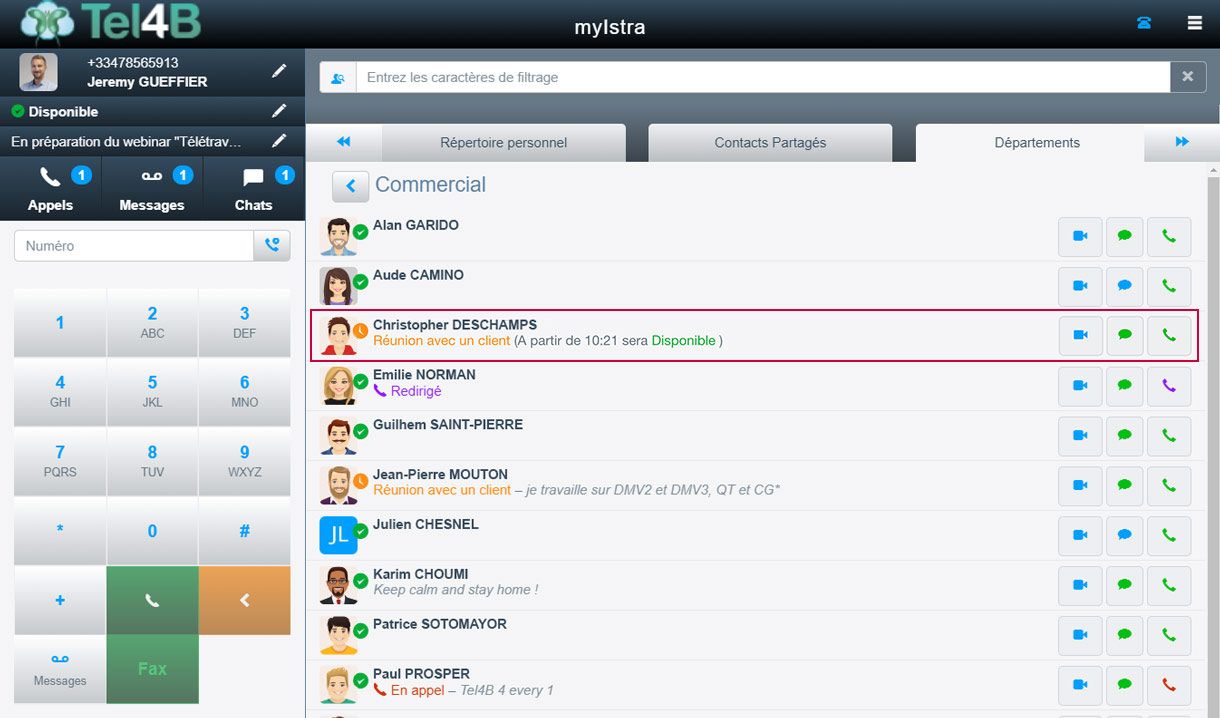The height and width of the screenshot is (718, 1220).
Task: Dial digit 0 on keypad
Action: 152,531
